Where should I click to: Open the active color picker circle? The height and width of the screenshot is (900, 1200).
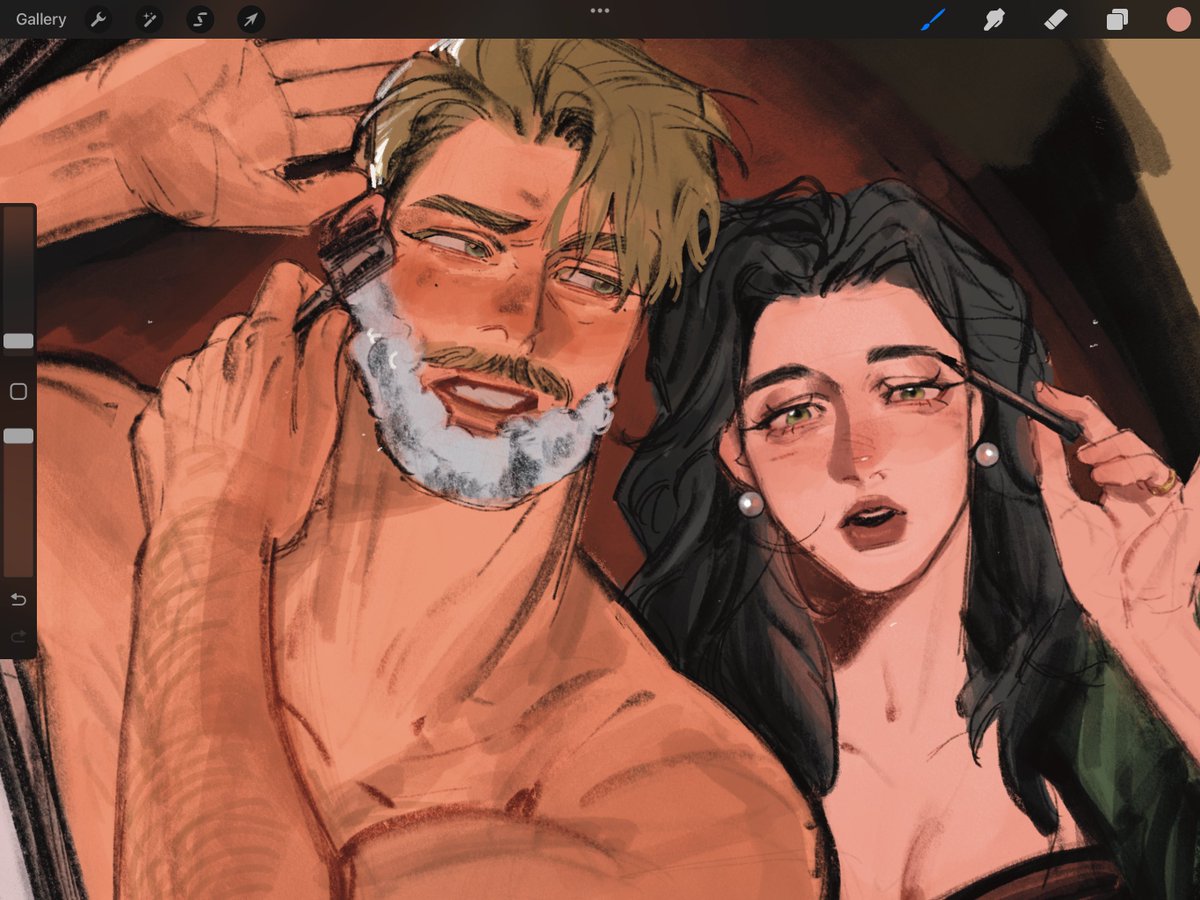tap(1178, 19)
